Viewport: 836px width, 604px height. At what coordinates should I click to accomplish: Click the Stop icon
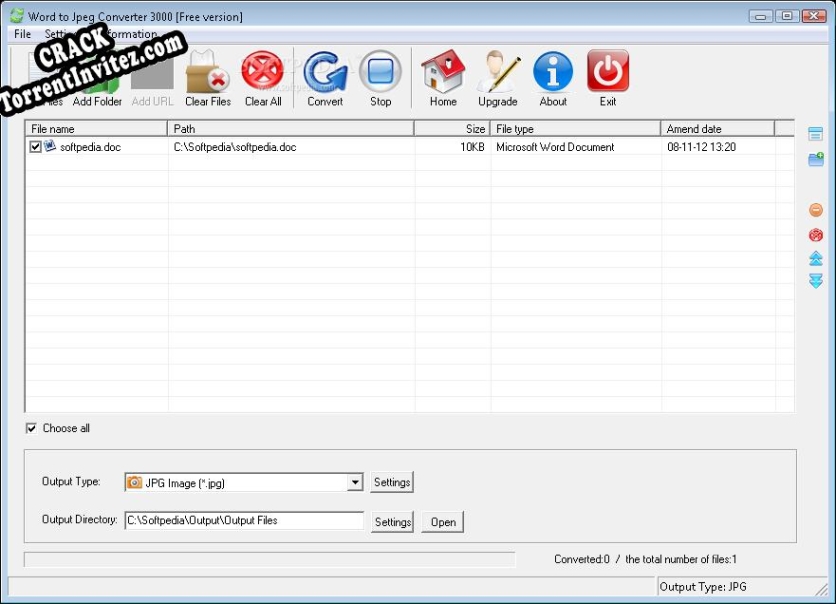click(x=380, y=75)
